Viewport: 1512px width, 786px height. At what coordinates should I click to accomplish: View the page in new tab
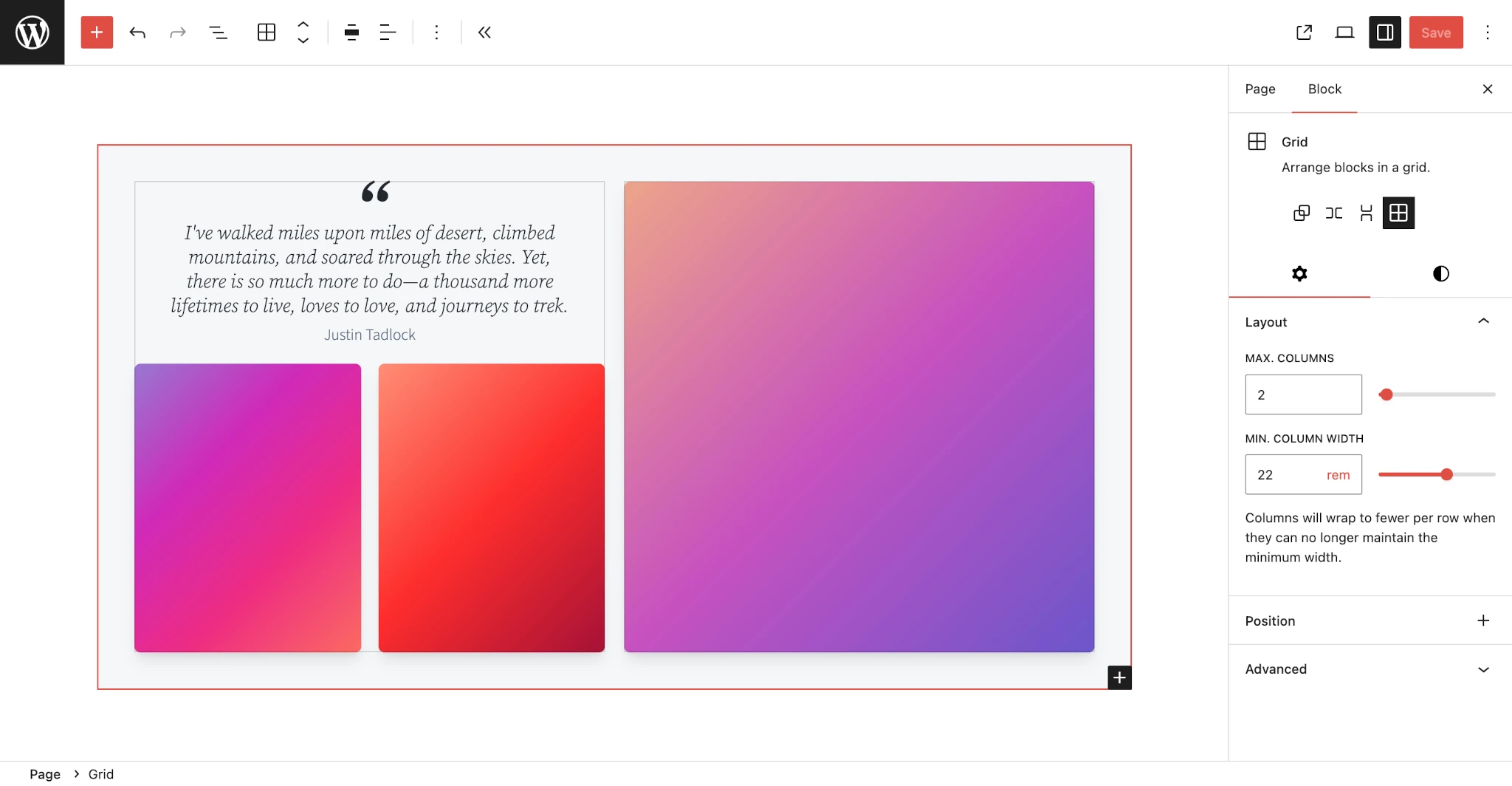(1304, 33)
